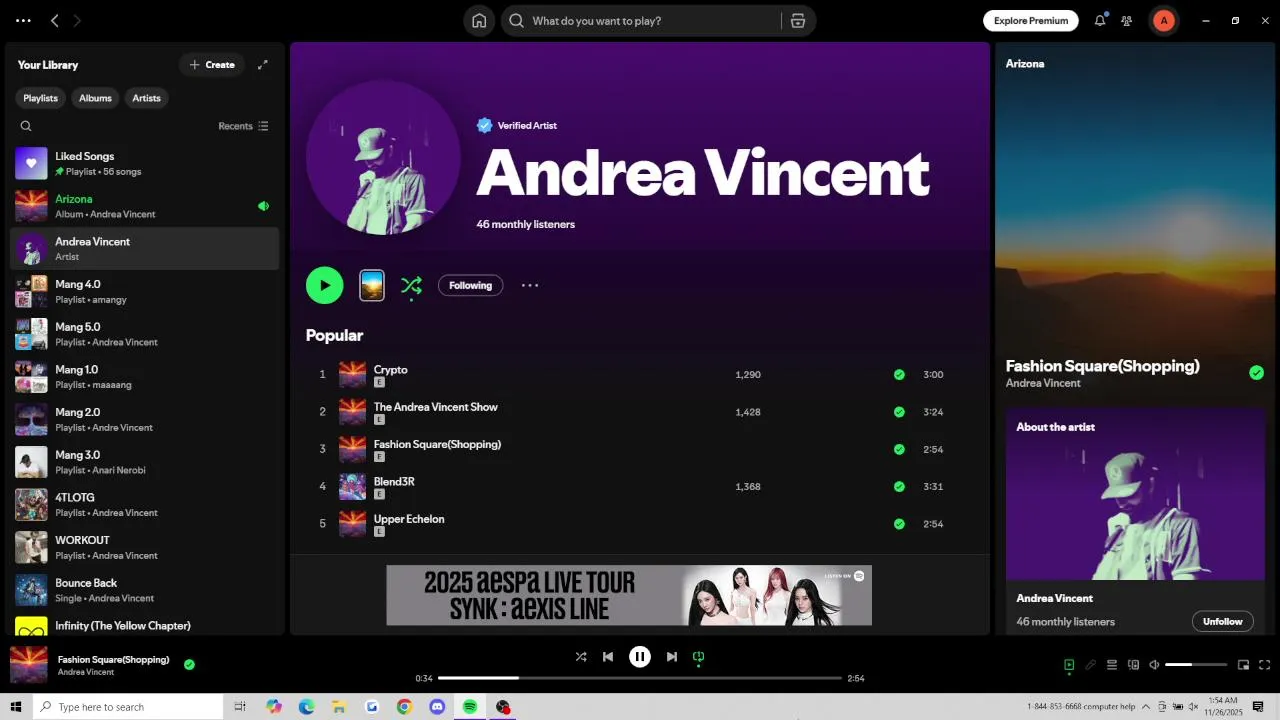Toggle shuffle on the artist page
This screenshot has width=1280, height=720.
pyautogui.click(x=411, y=285)
